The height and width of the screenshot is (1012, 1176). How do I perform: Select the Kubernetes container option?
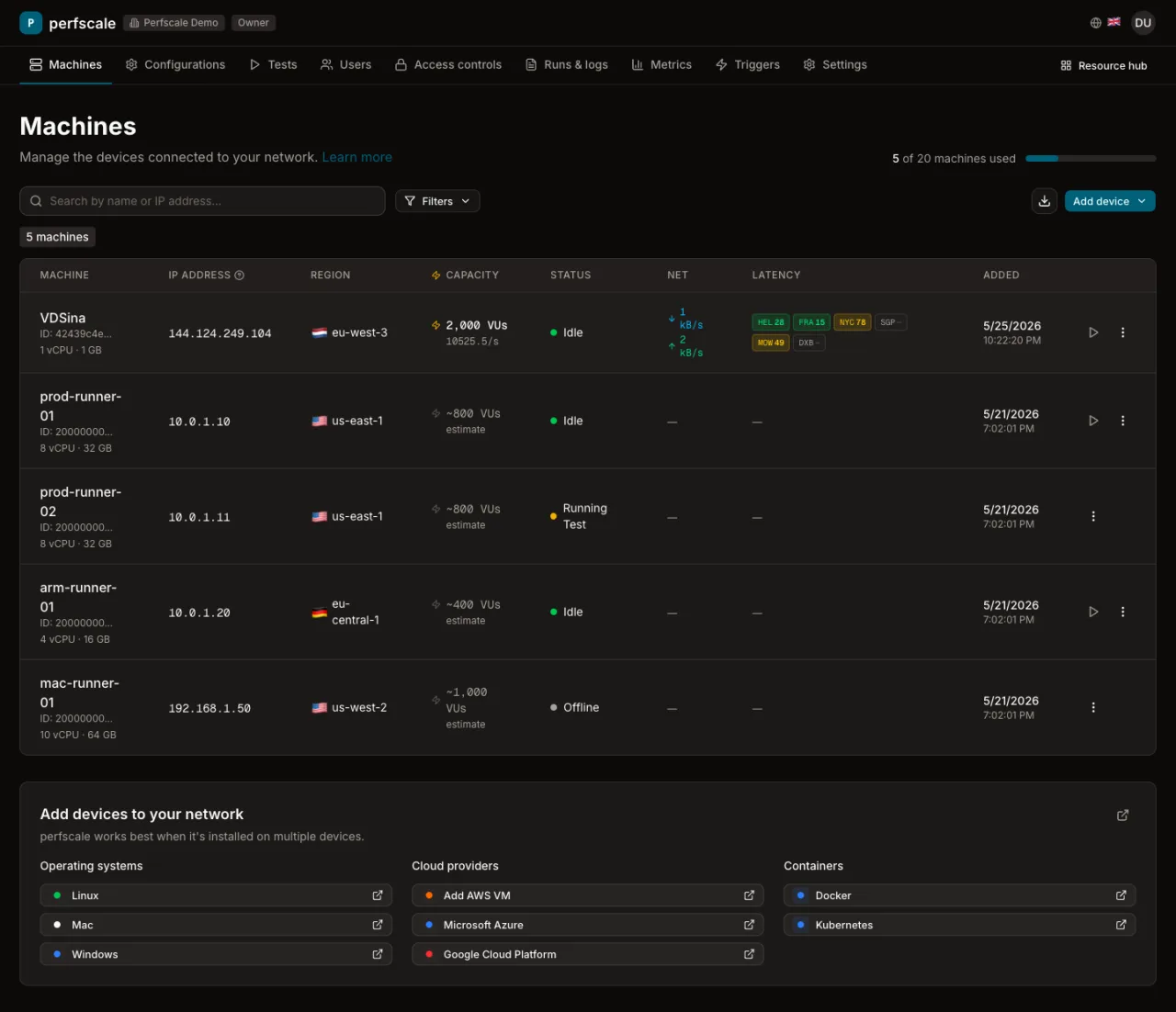tap(959, 925)
